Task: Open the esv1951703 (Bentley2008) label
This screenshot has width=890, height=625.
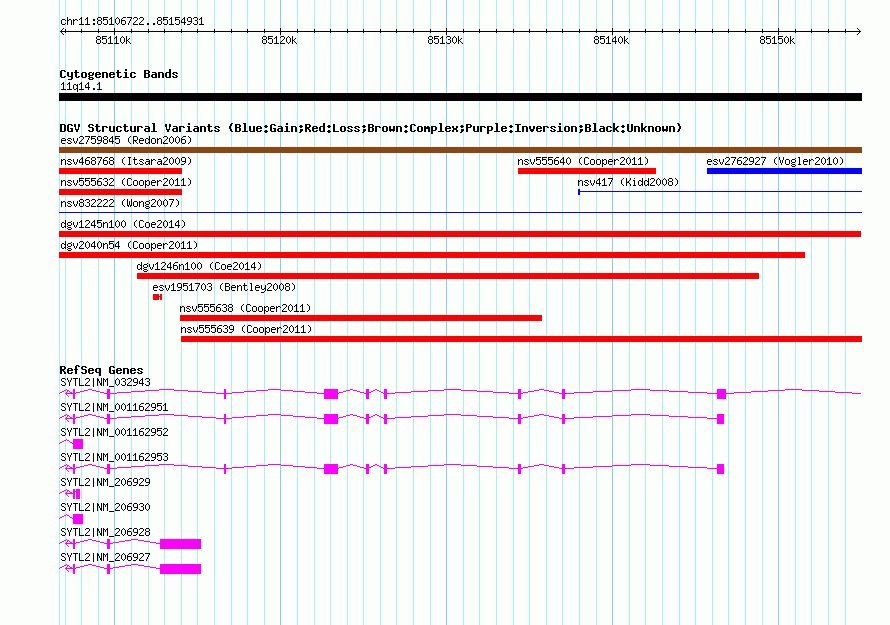Action: point(224,287)
